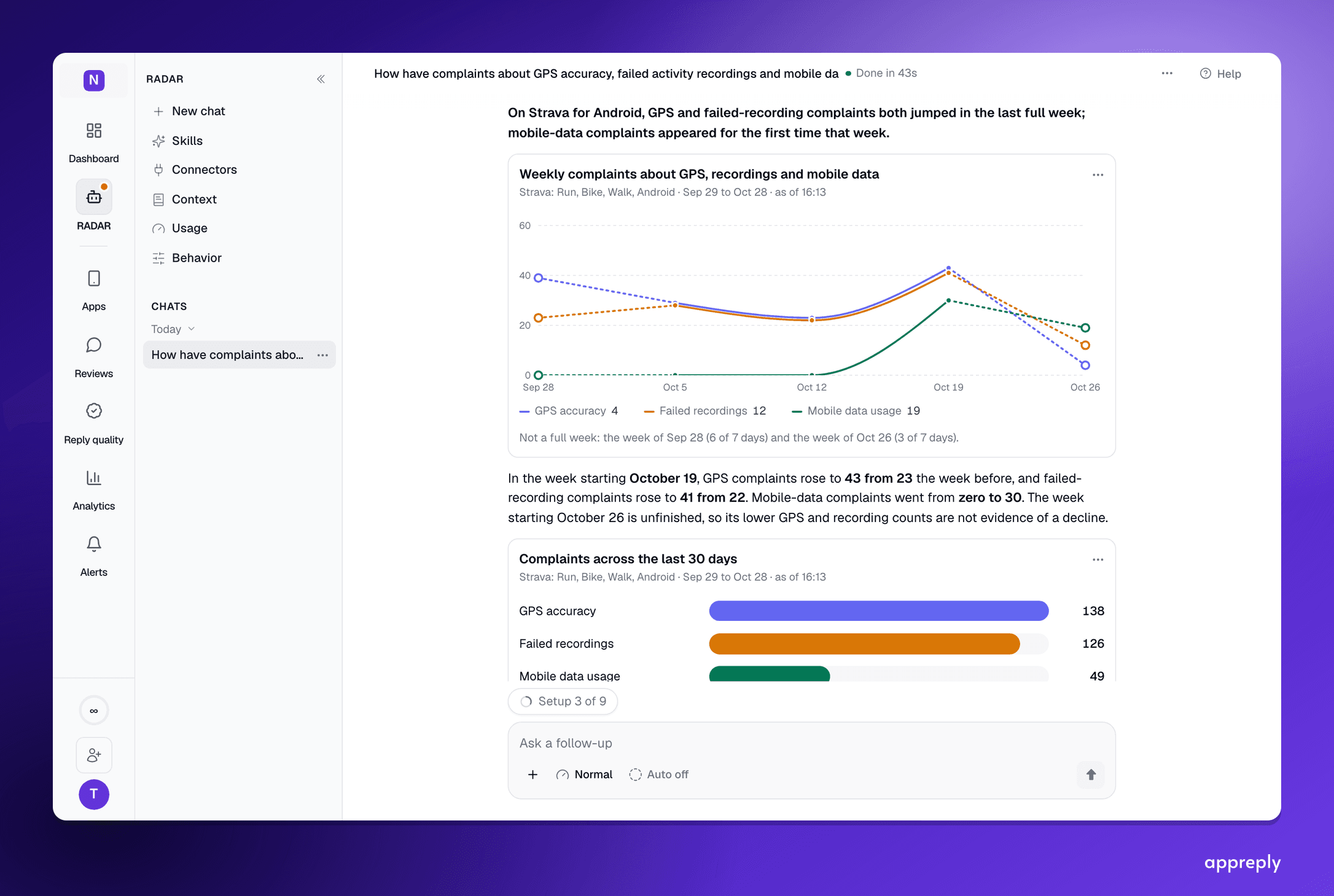1334x896 pixels.
Task: Go to Apps in sidebar
Action: (93, 290)
